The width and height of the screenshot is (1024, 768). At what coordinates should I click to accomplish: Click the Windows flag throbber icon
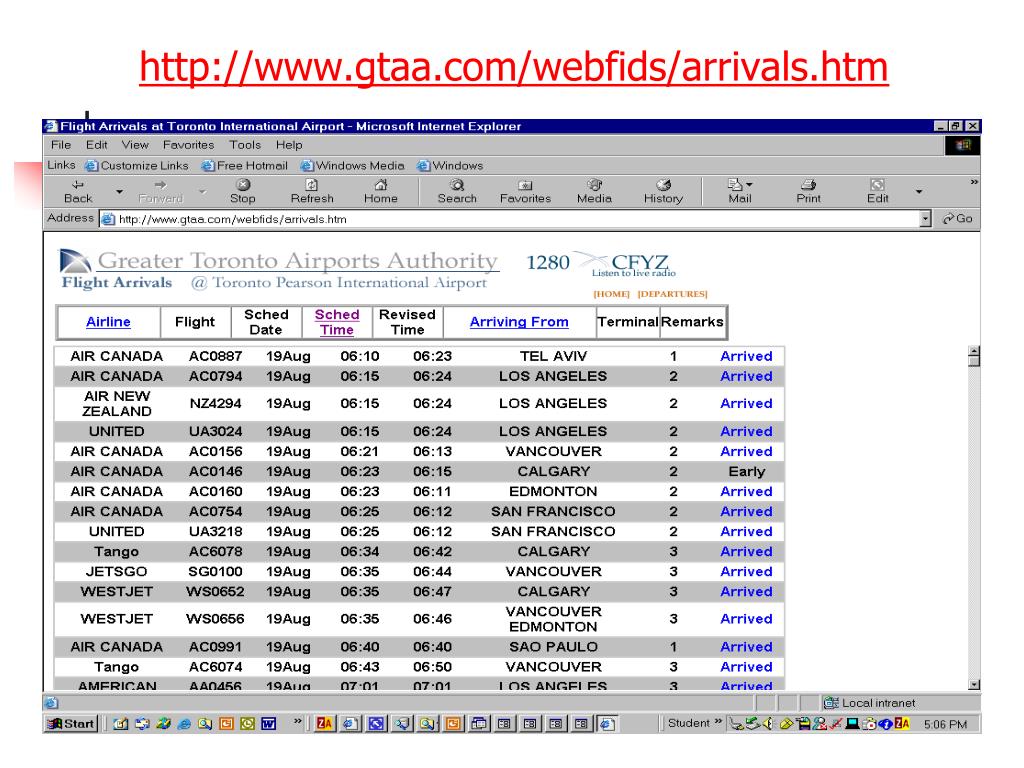pos(963,145)
